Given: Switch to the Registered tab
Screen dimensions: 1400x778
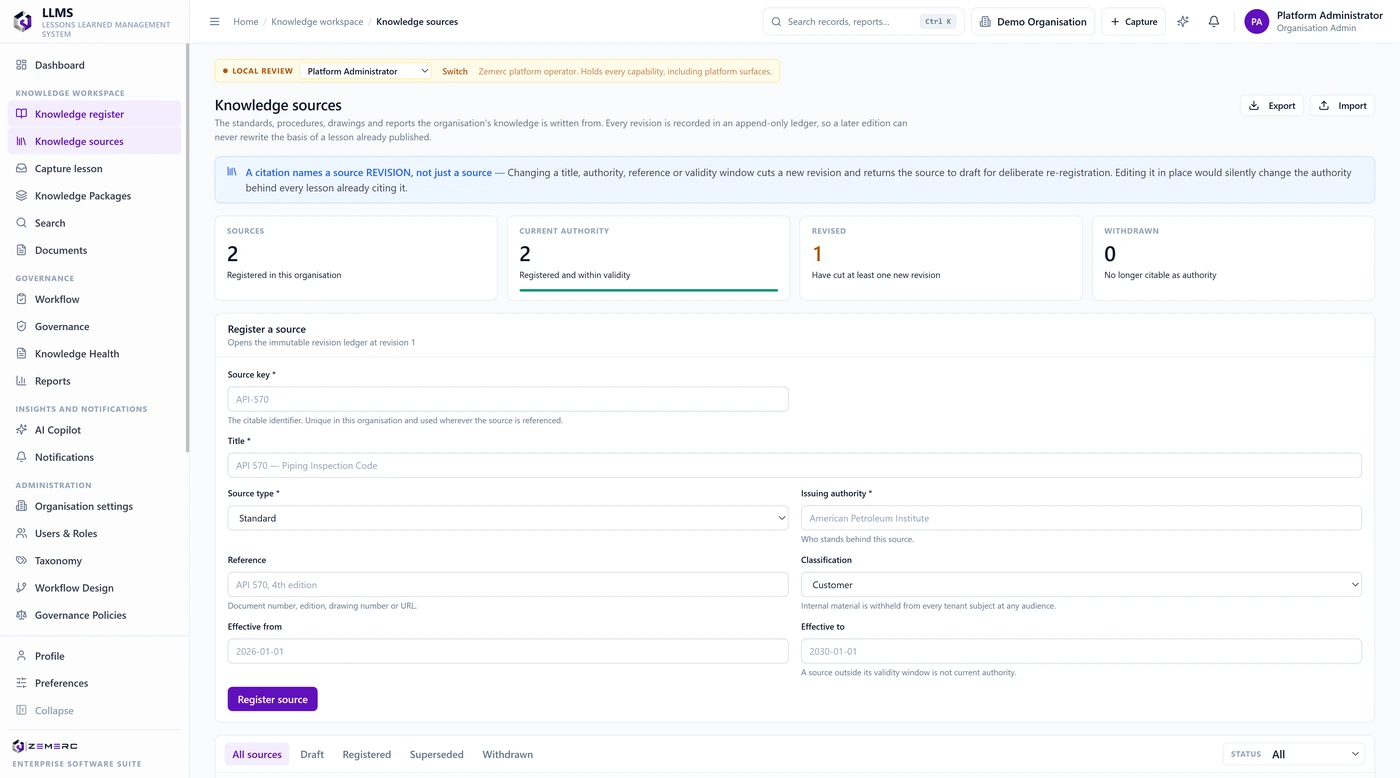Looking at the screenshot, I should coord(367,754).
